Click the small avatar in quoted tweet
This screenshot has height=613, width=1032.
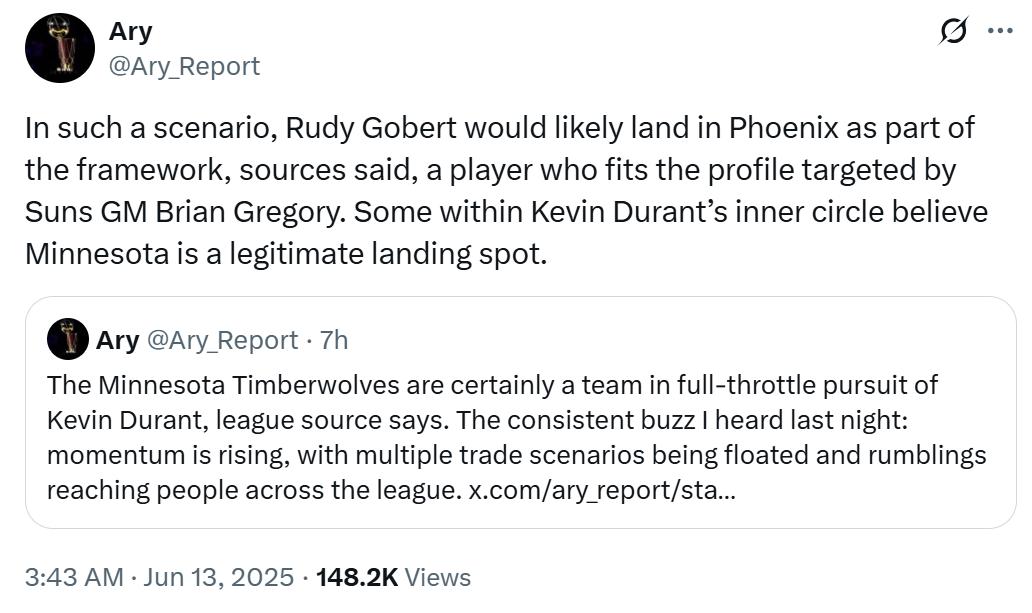pos(68,339)
